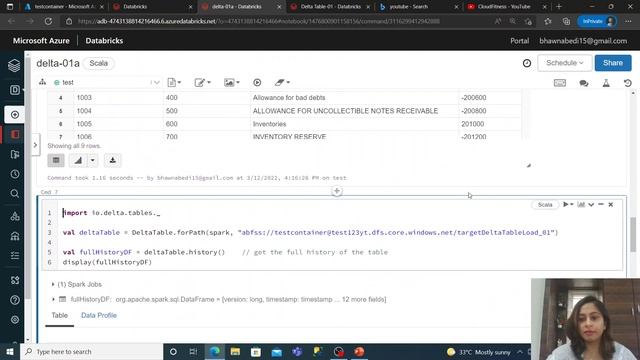Click the Portal link in header

point(520,41)
